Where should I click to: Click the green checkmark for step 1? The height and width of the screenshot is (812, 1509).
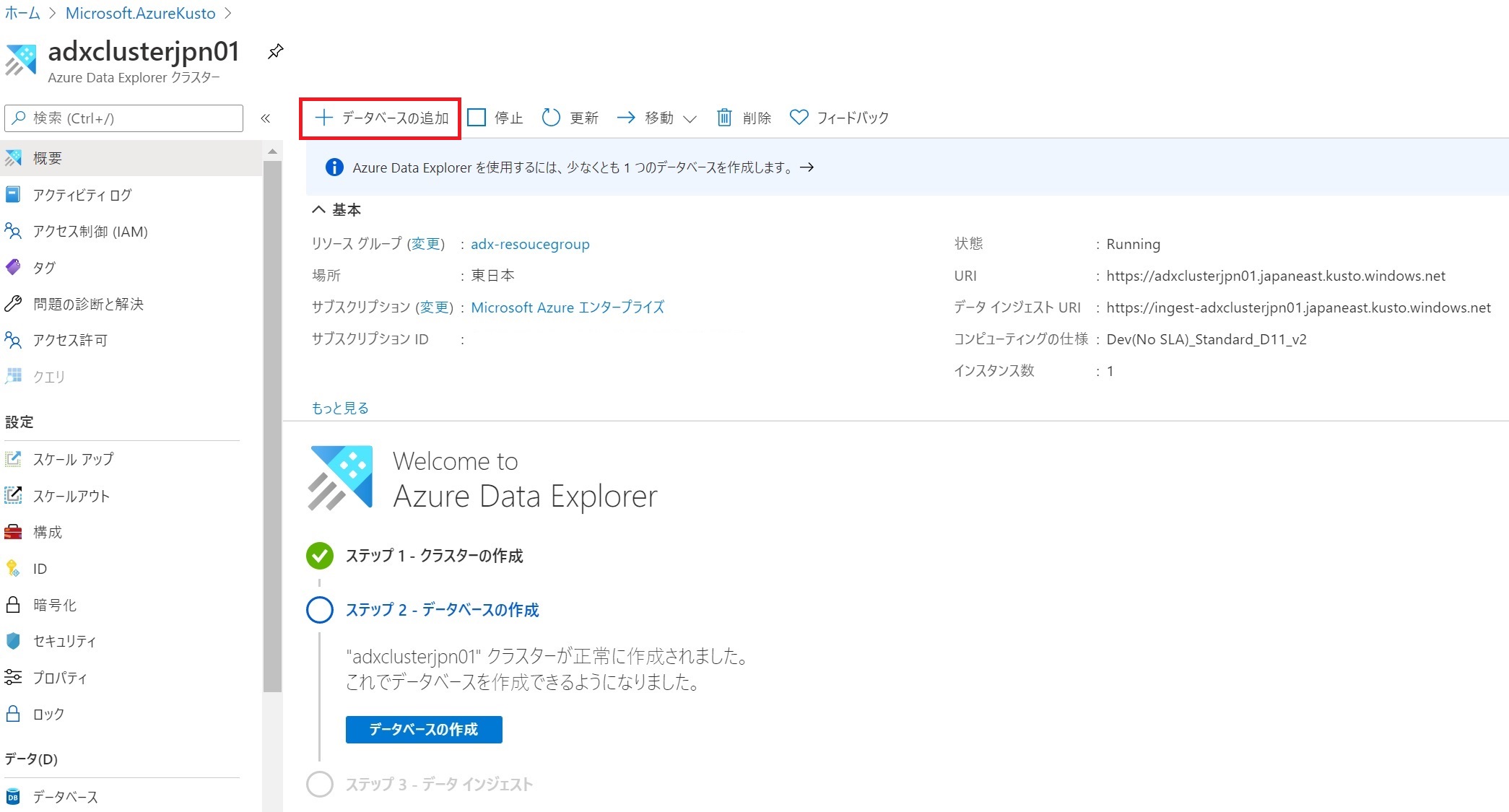[320, 556]
